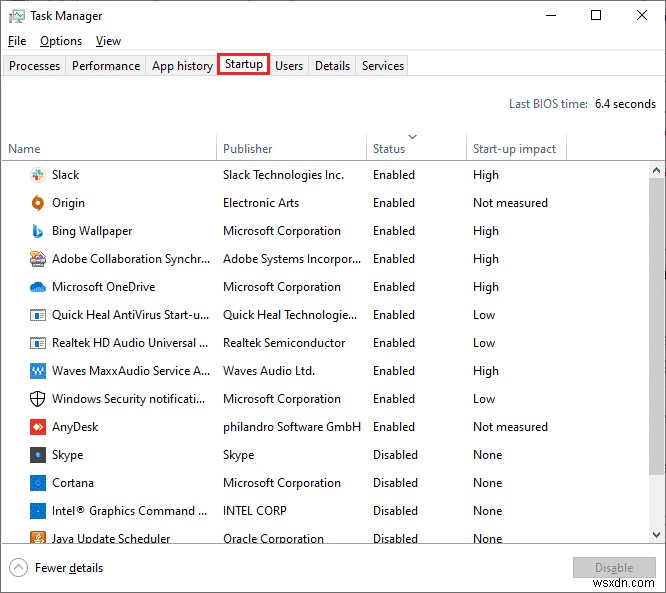Click the Microsoft OneDrive cloud icon
This screenshot has height=593, width=666.
(x=38, y=287)
